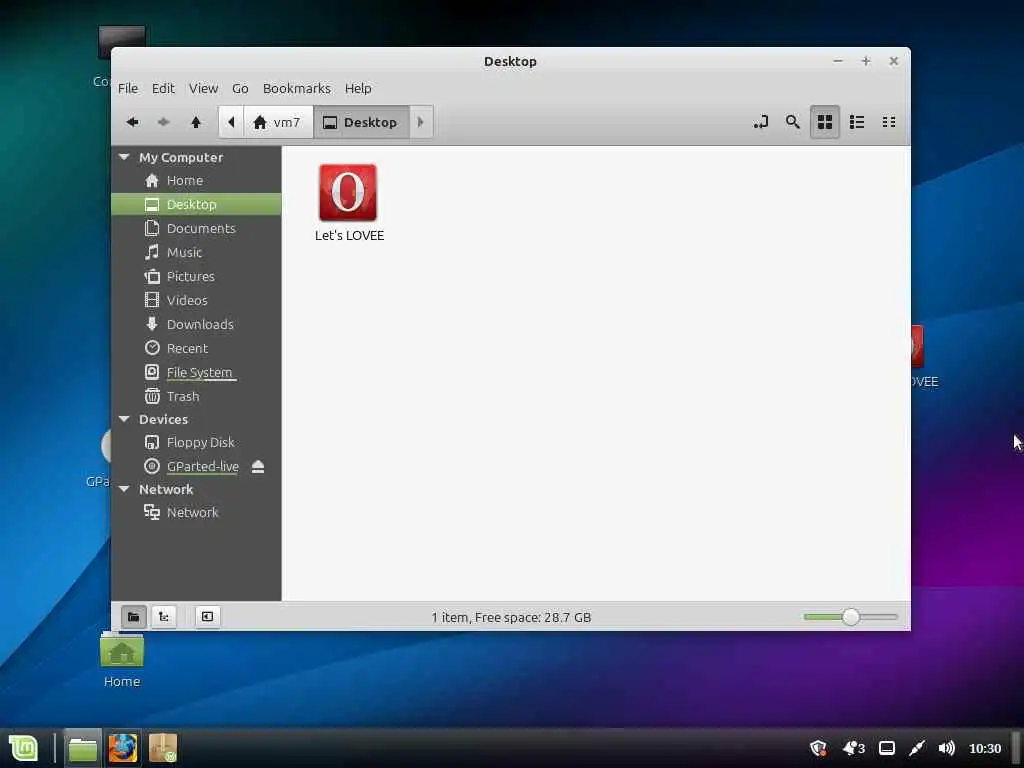Open the Help menu

point(358,88)
